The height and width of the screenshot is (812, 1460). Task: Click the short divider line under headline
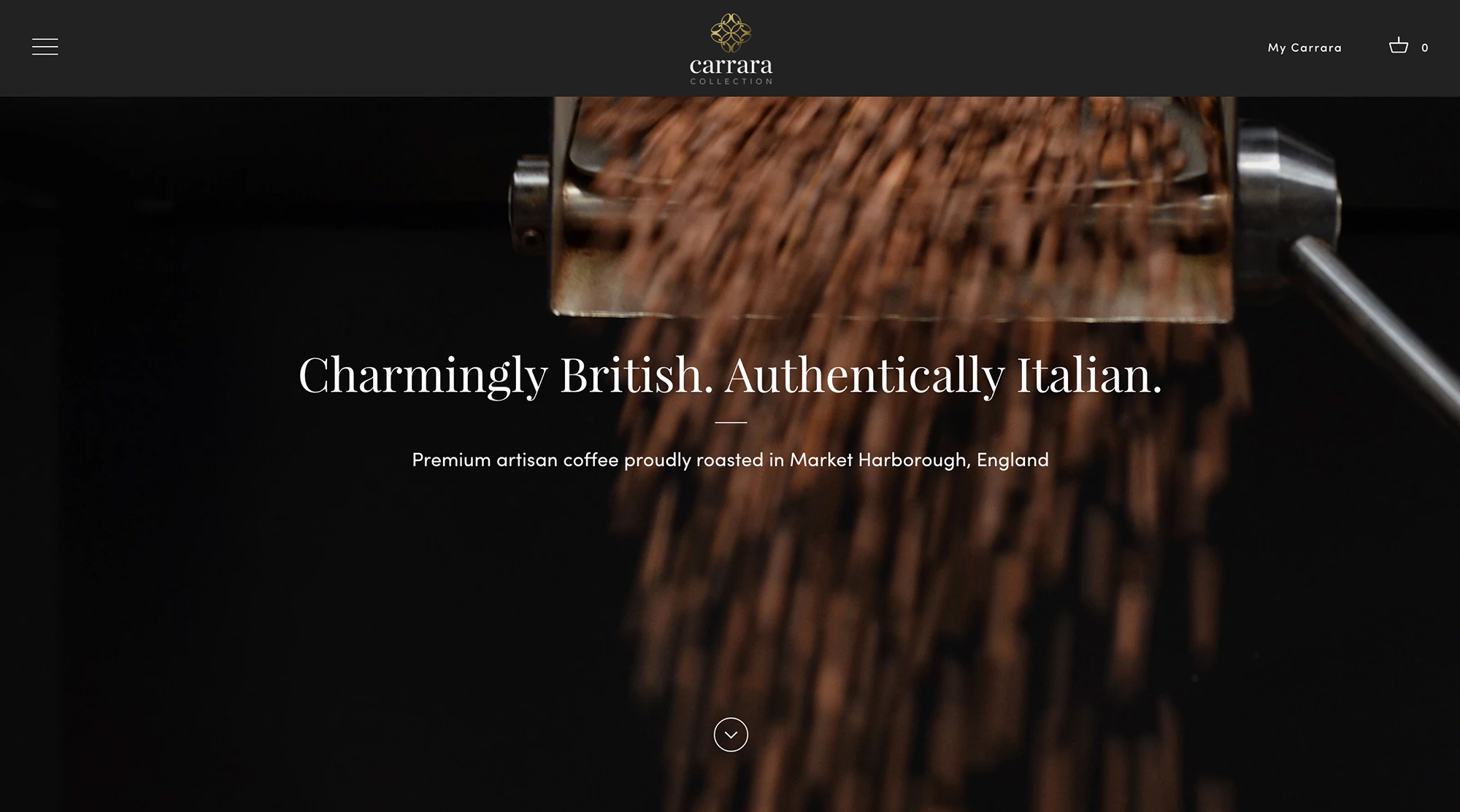(731, 422)
